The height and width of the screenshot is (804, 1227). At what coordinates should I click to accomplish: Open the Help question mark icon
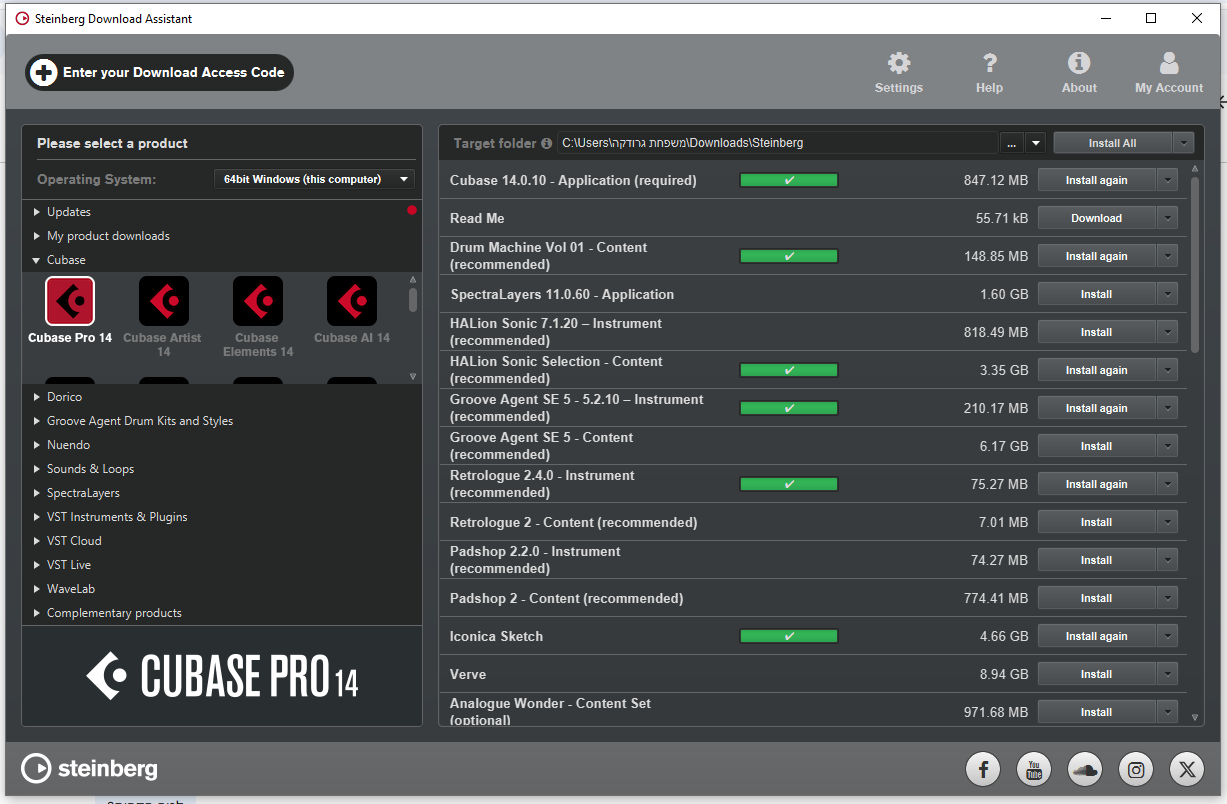click(989, 64)
